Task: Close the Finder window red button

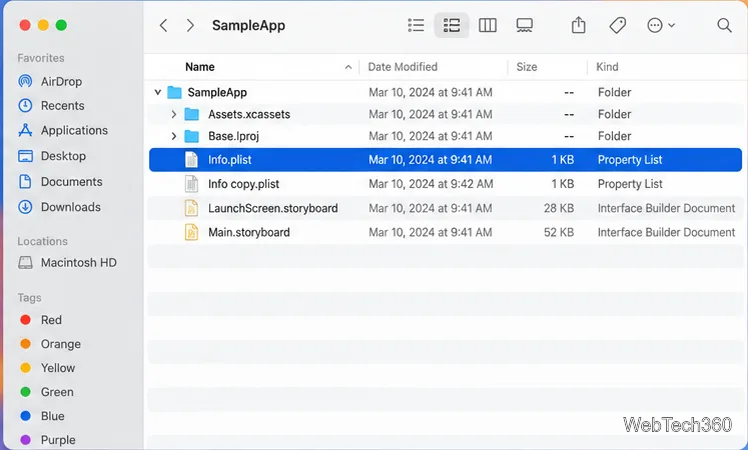Action: pos(25,25)
